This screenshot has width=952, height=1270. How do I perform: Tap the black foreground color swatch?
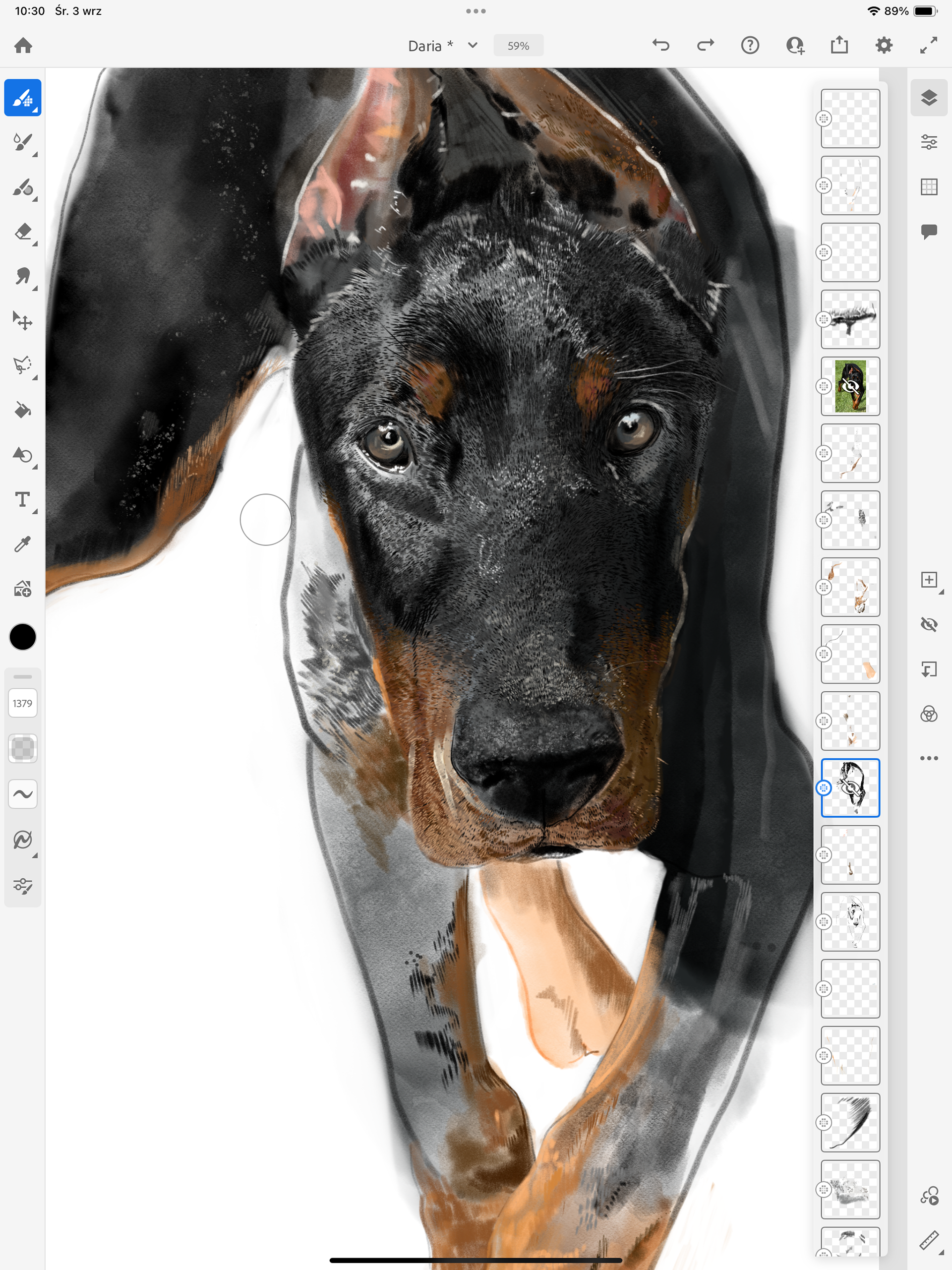[22, 637]
